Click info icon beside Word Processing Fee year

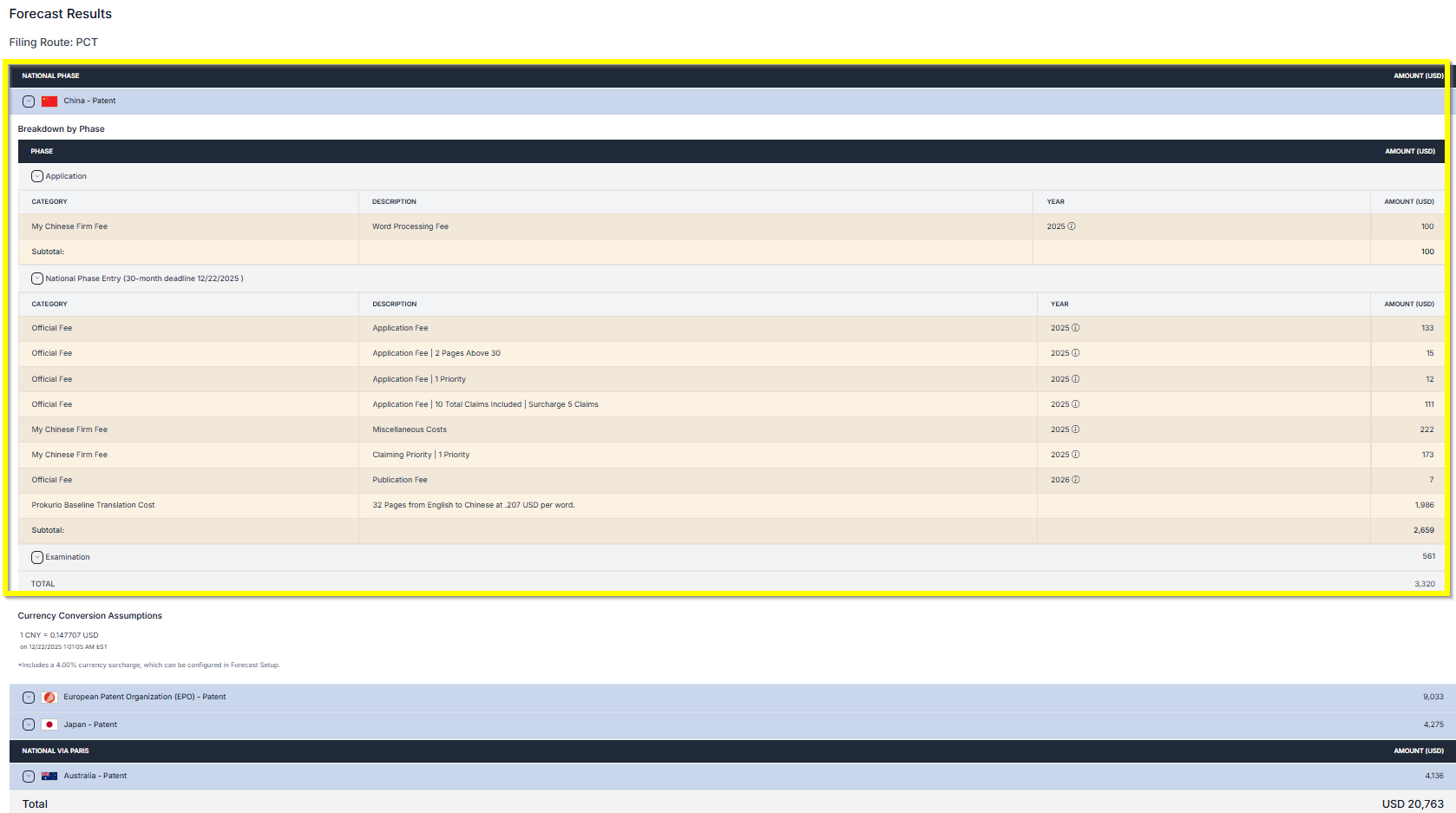pyautogui.click(x=1072, y=226)
